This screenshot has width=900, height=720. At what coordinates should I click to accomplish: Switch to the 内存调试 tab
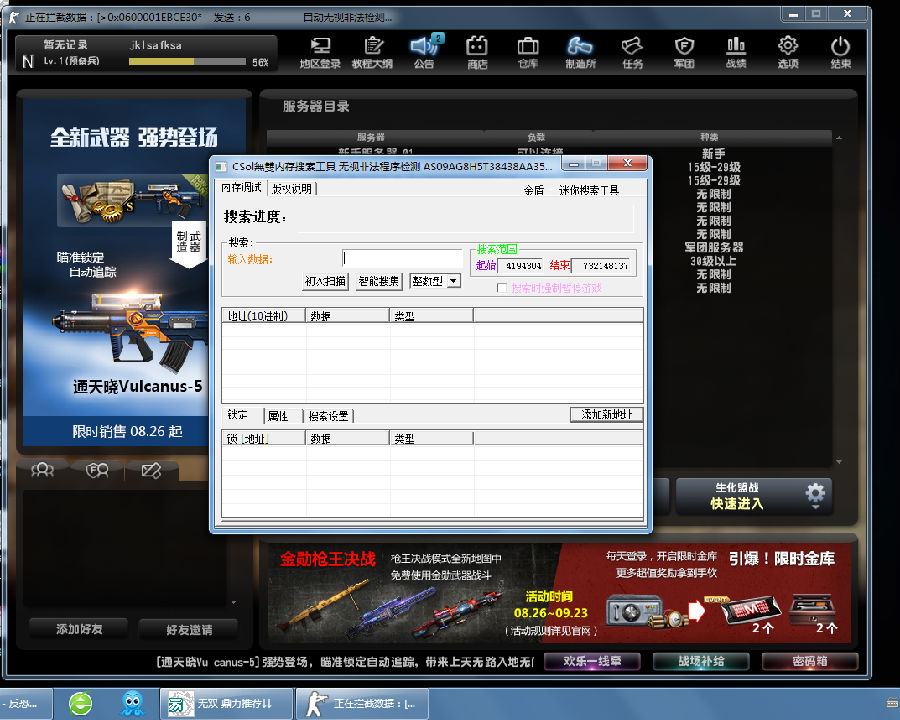pyautogui.click(x=242, y=188)
